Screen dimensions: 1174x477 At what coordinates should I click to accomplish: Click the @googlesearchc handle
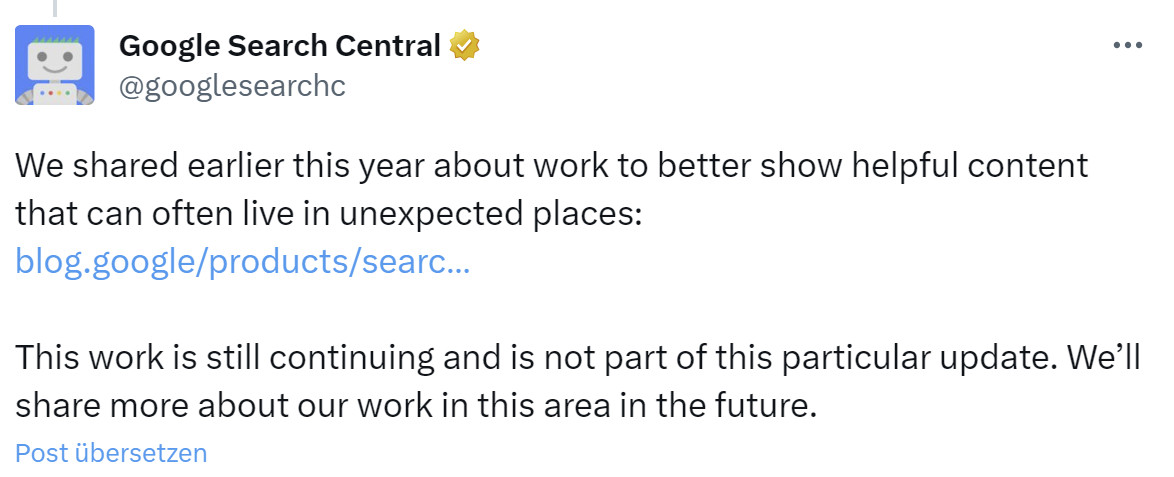tap(232, 86)
